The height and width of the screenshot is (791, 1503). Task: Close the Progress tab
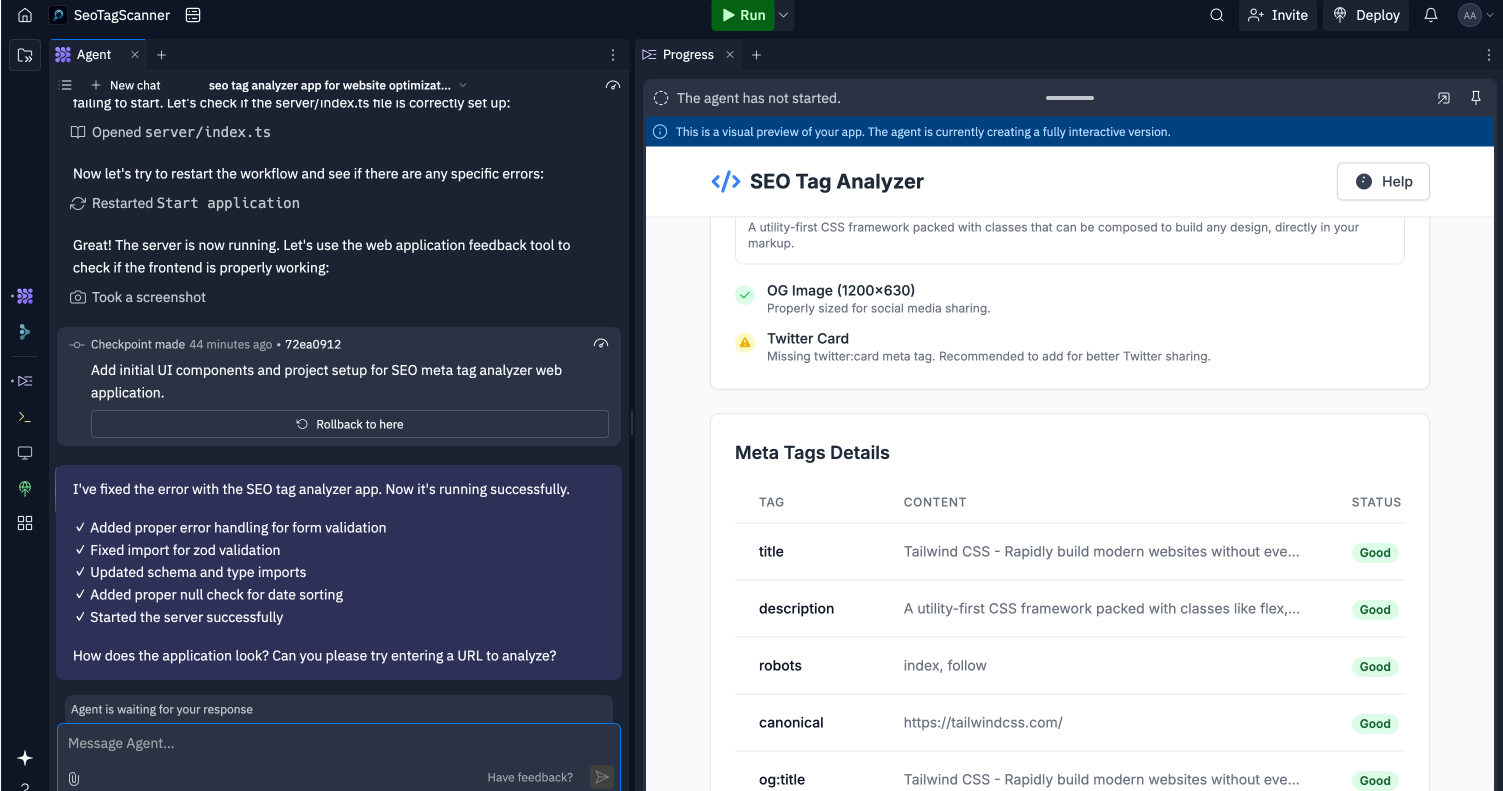[x=730, y=55]
